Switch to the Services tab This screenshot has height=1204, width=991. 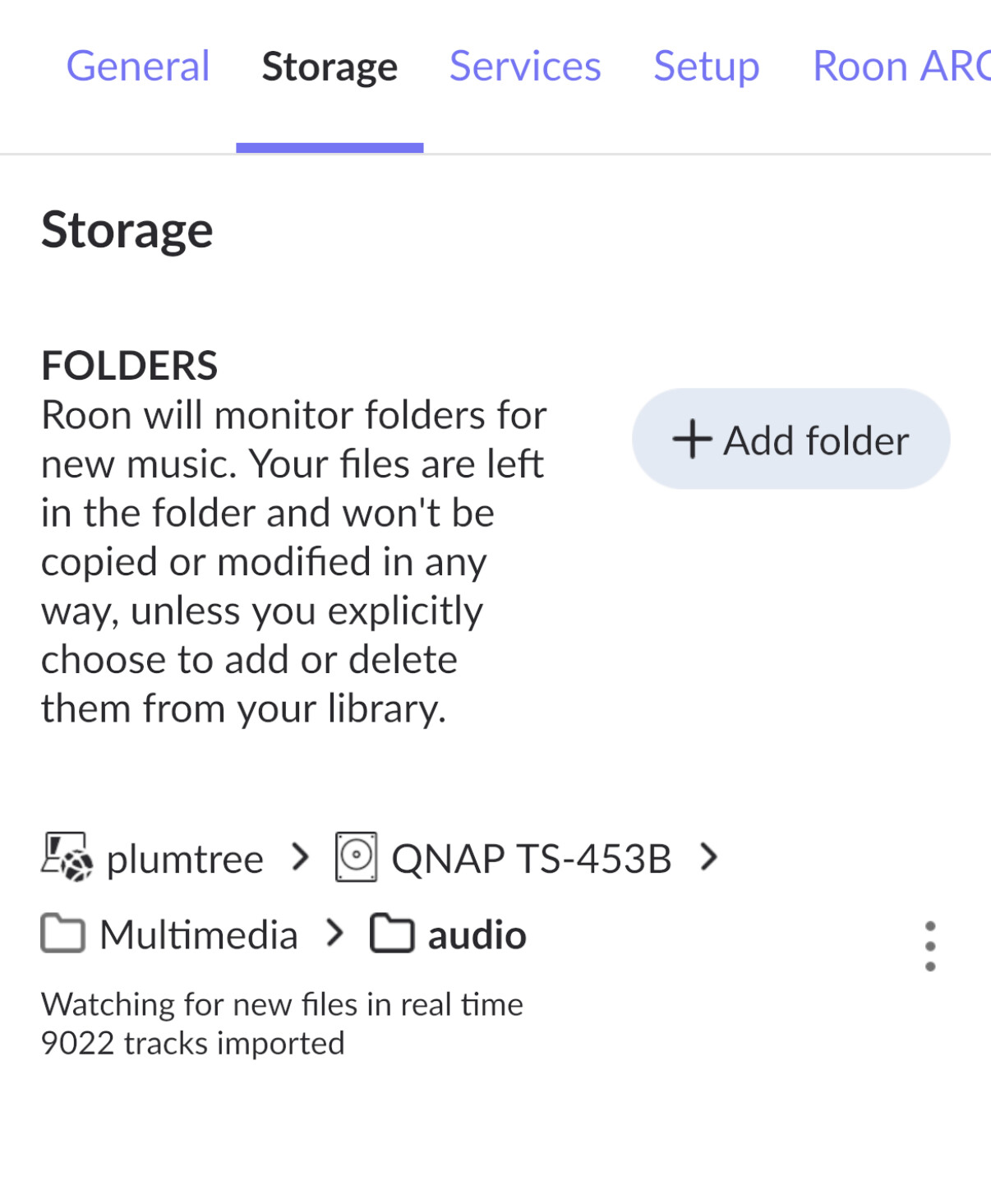click(x=525, y=67)
